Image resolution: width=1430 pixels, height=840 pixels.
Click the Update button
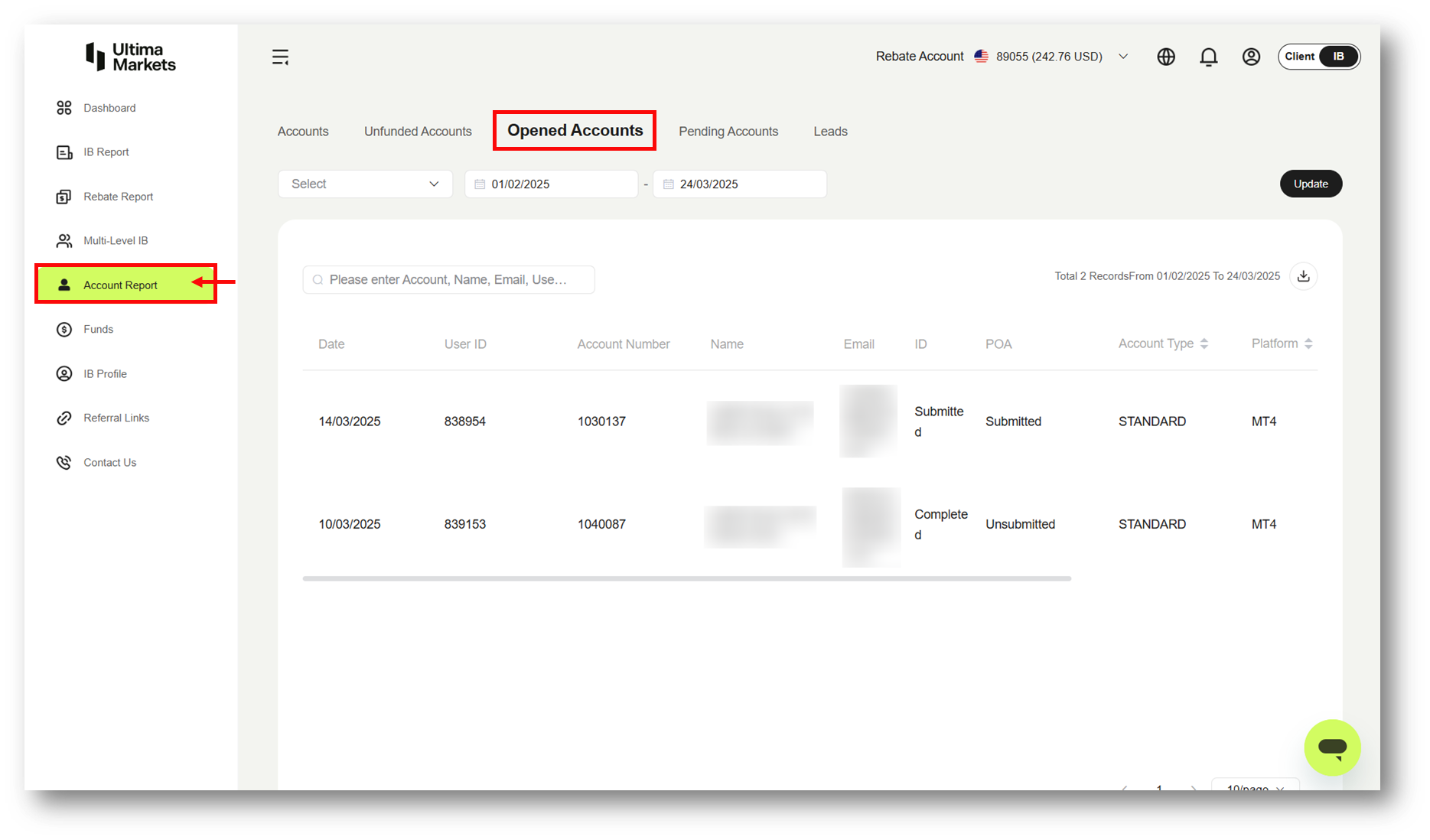tap(1311, 184)
